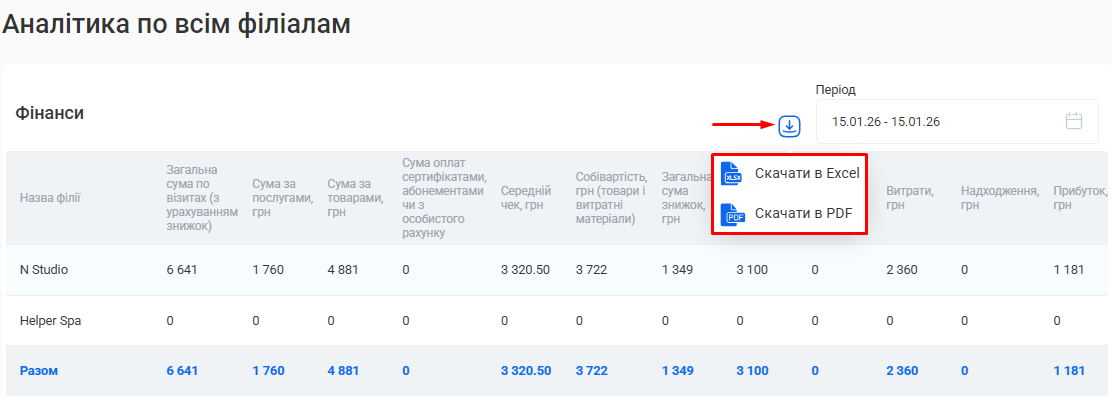Click Разом expenses value 2 360

click(902, 371)
